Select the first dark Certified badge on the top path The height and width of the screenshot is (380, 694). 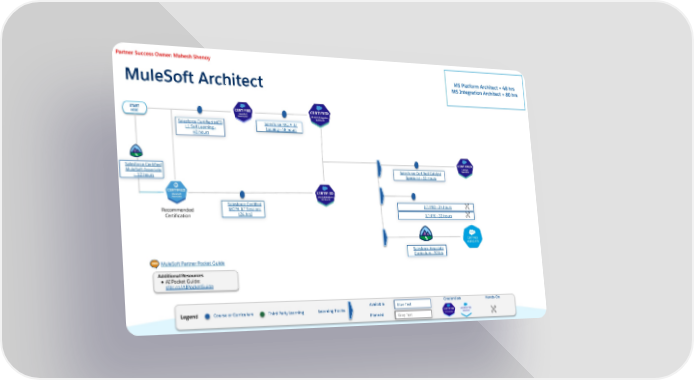click(243, 112)
